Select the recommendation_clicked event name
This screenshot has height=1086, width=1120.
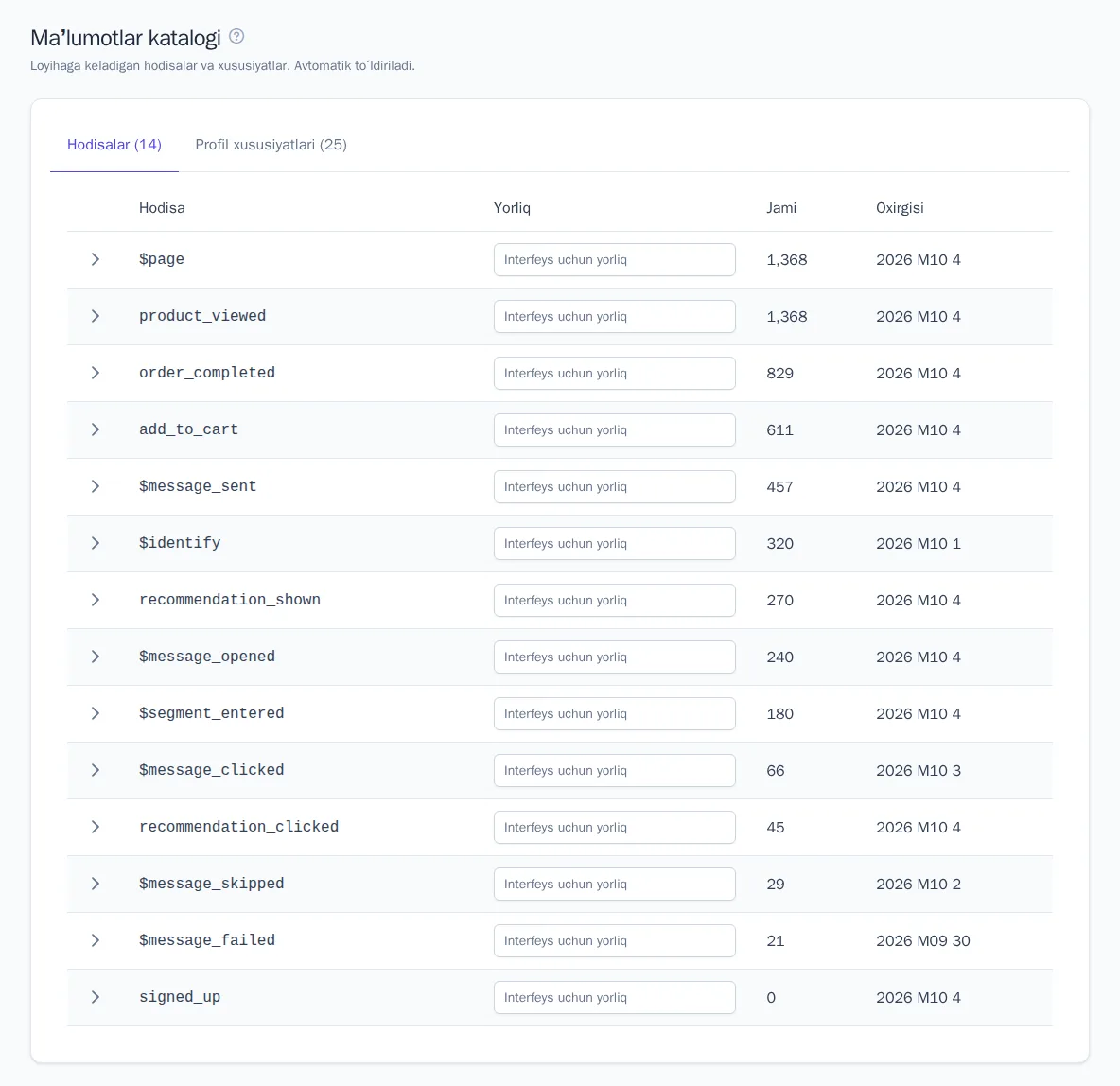point(238,827)
